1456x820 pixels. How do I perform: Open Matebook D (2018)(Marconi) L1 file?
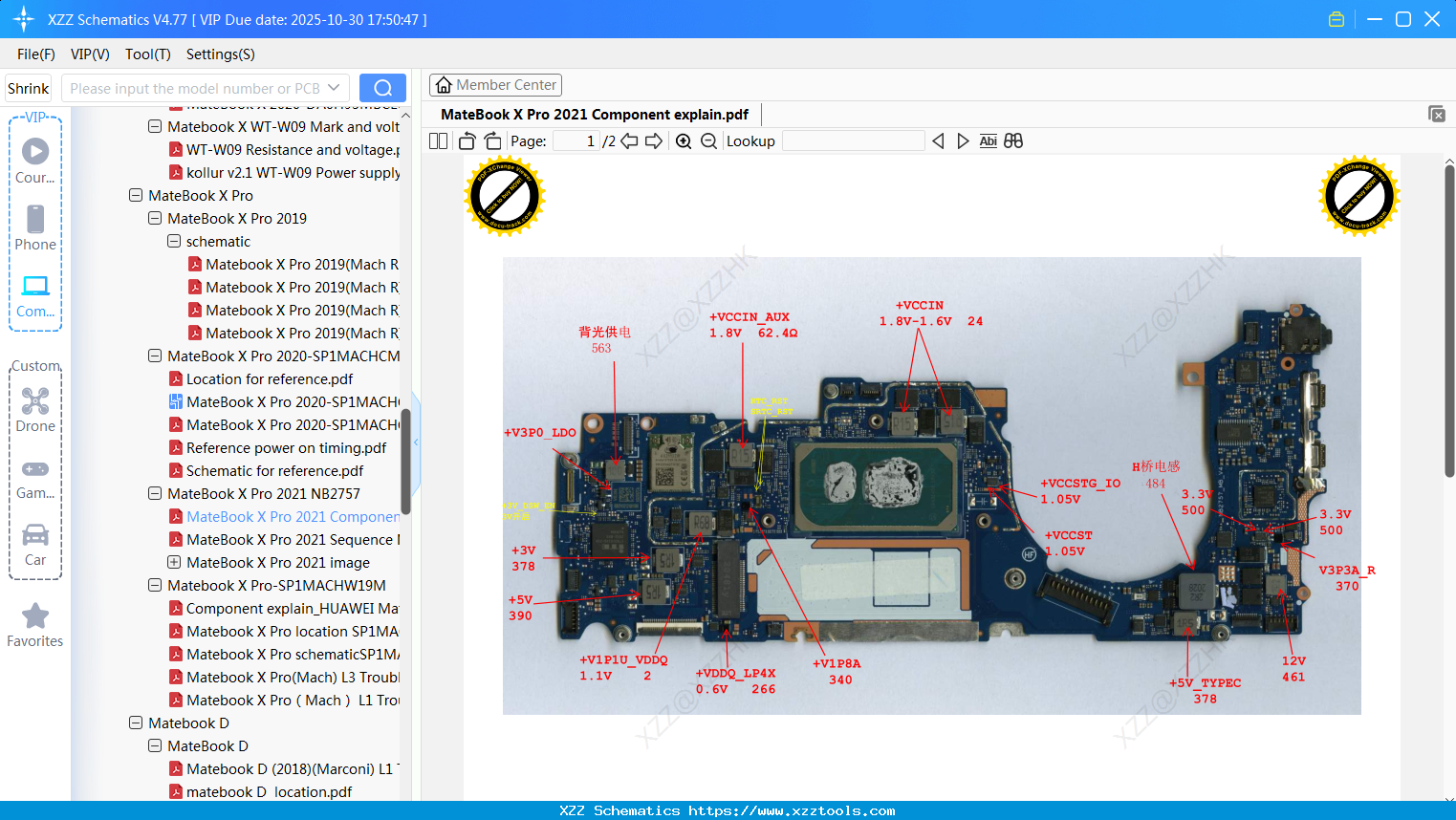(x=285, y=768)
